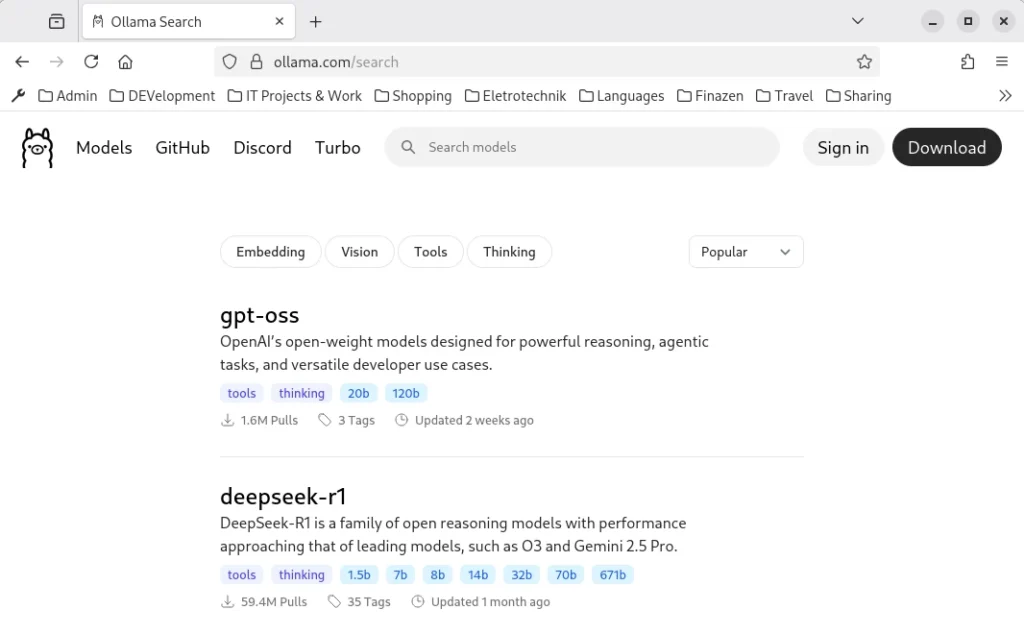Click the tag icon beside 35 Tags
This screenshot has width=1024, height=634.
[x=334, y=601]
